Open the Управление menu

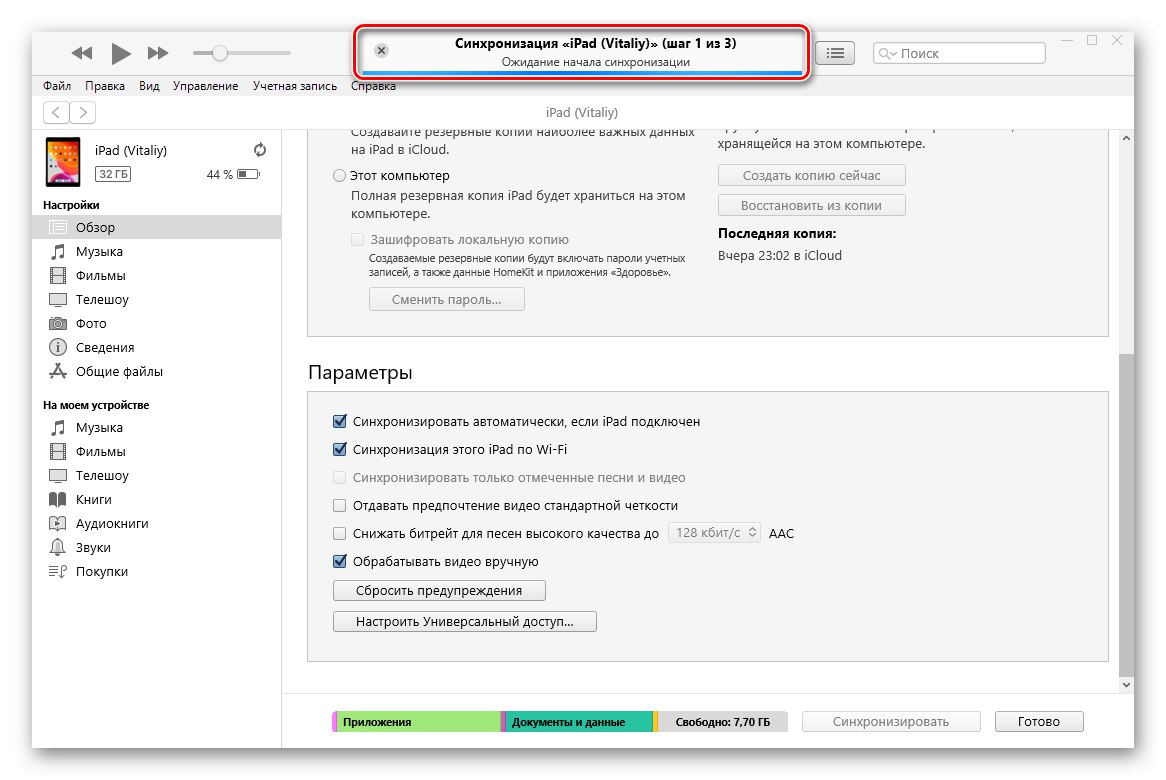click(205, 86)
